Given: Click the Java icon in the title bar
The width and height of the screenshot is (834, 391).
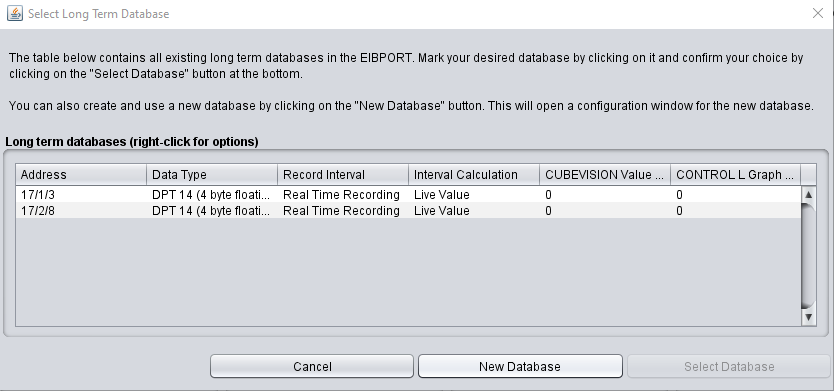Looking at the screenshot, I should coord(15,13).
